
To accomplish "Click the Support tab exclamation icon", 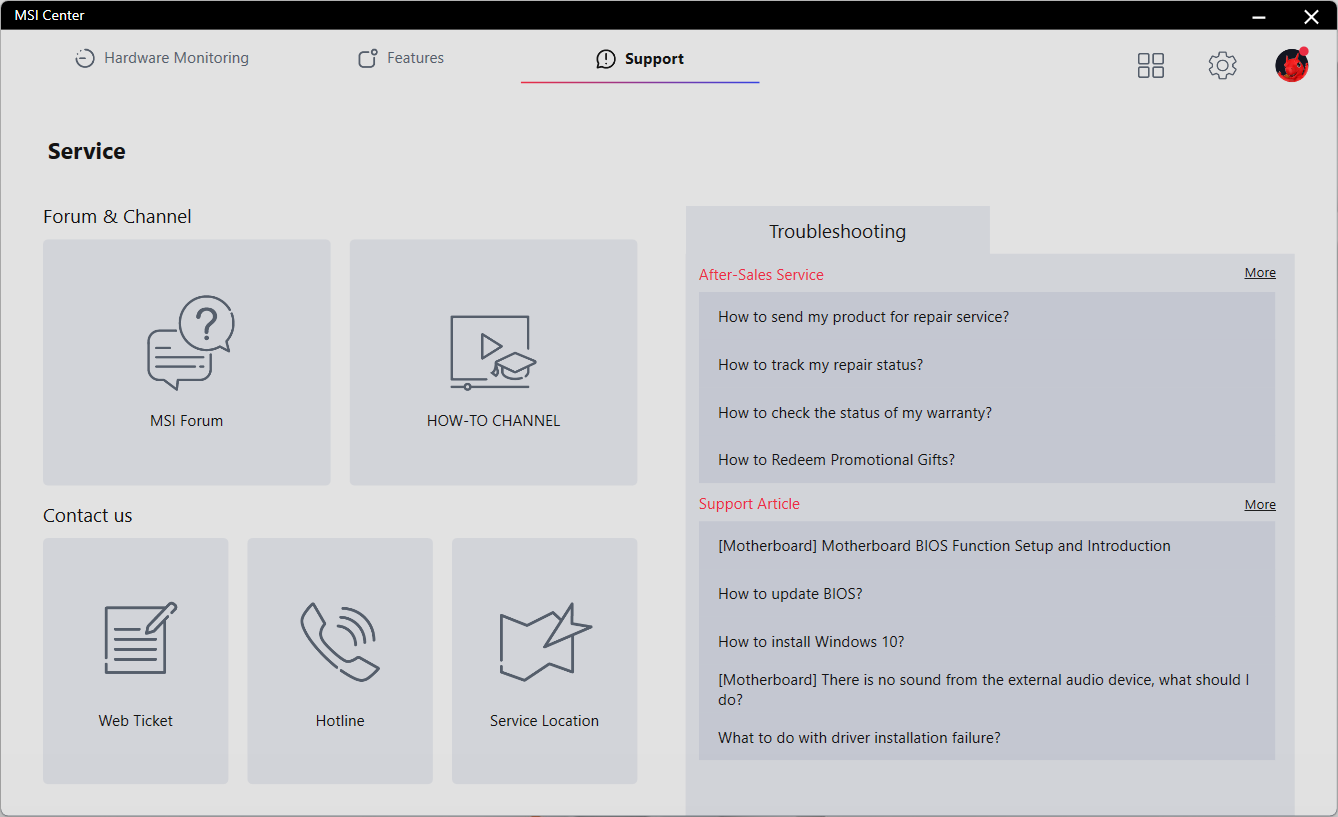I will click(x=606, y=59).
